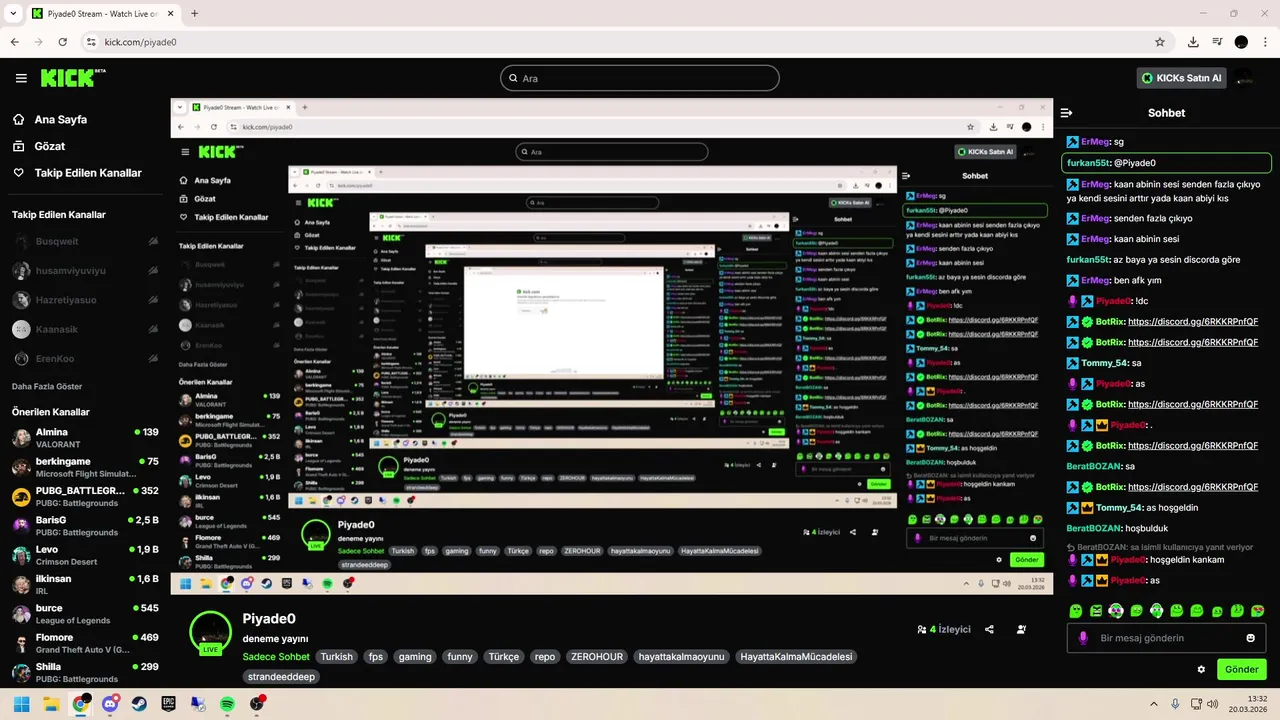
Task: Select the gaming tag
Action: pyautogui.click(x=415, y=657)
